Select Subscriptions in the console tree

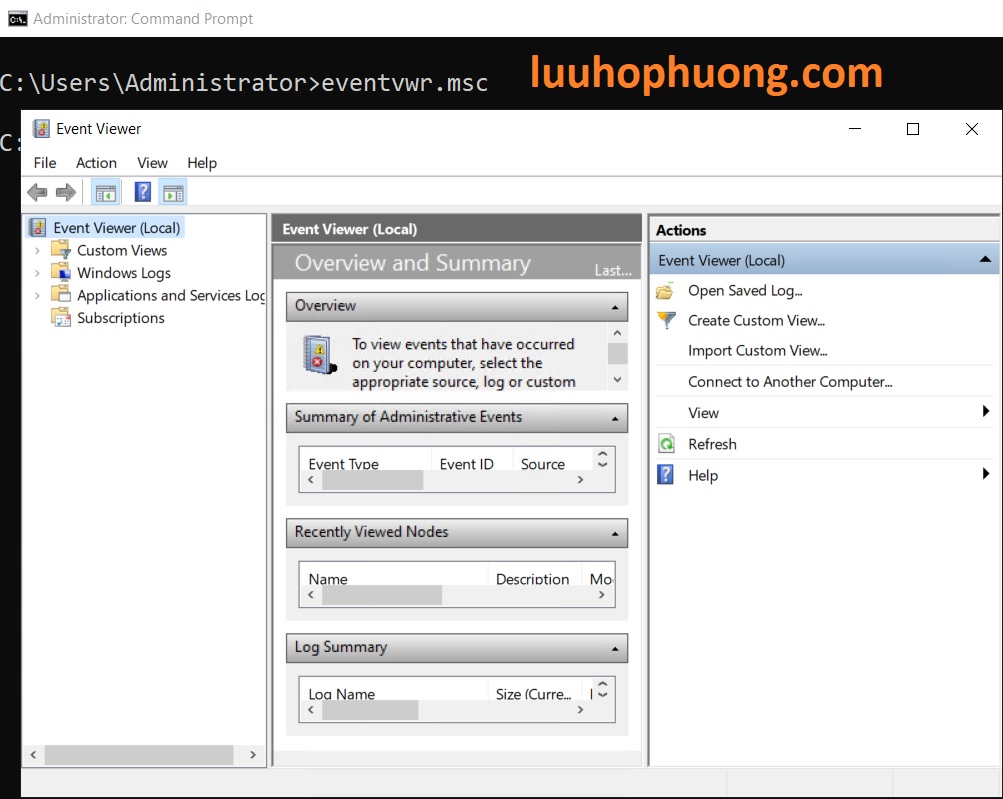click(x=120, y=318)
